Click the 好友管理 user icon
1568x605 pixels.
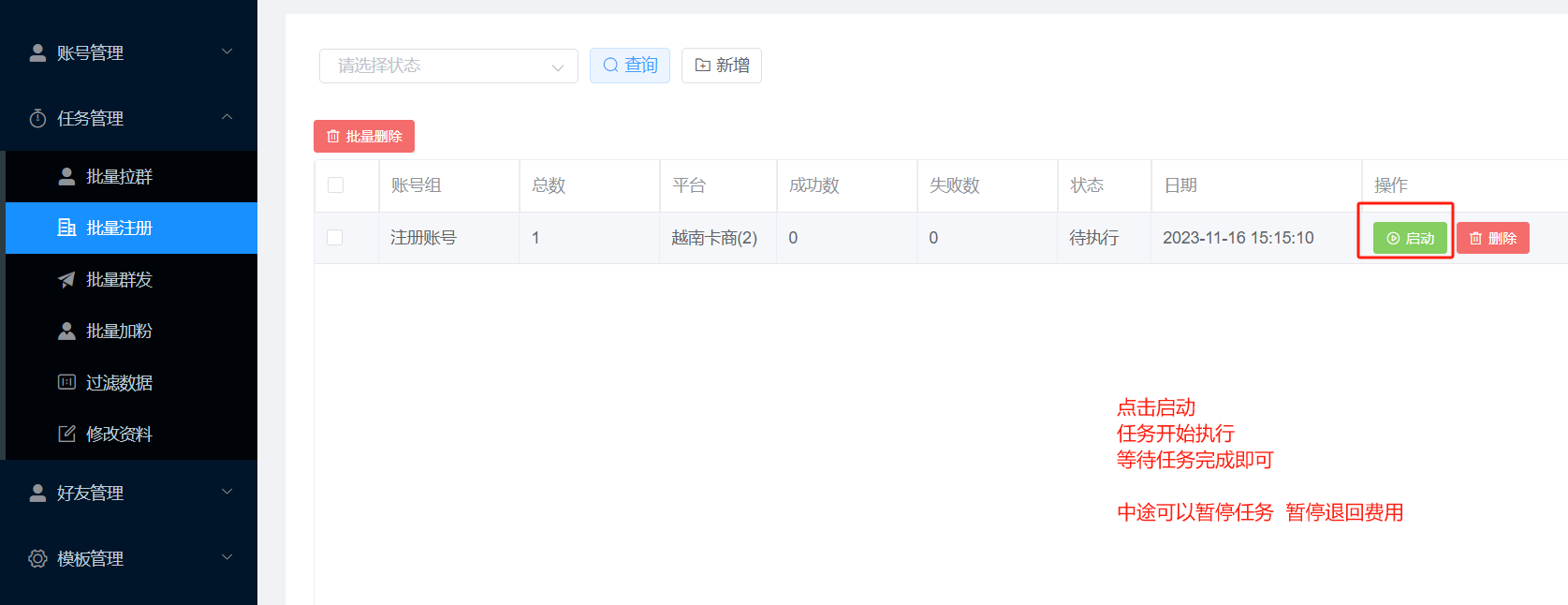(x=37, y=494)
